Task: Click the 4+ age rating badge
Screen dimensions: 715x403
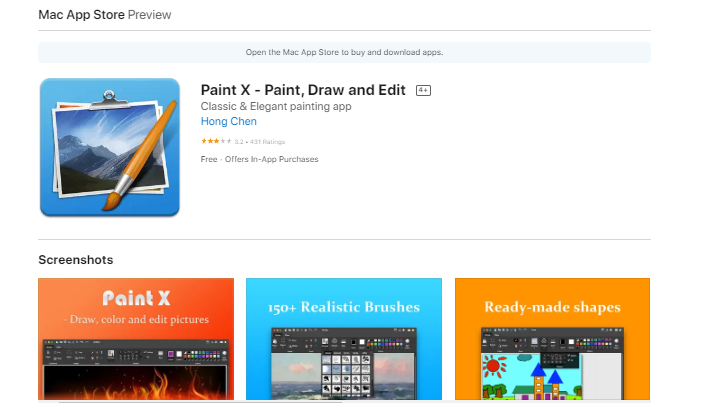Action: click(423, 90)
